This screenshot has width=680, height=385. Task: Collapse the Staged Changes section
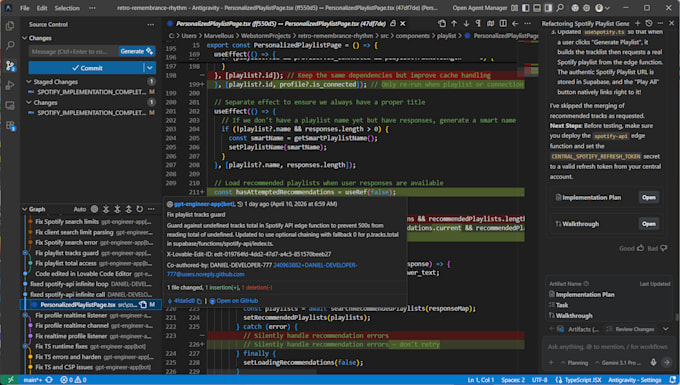pos(29,82)
